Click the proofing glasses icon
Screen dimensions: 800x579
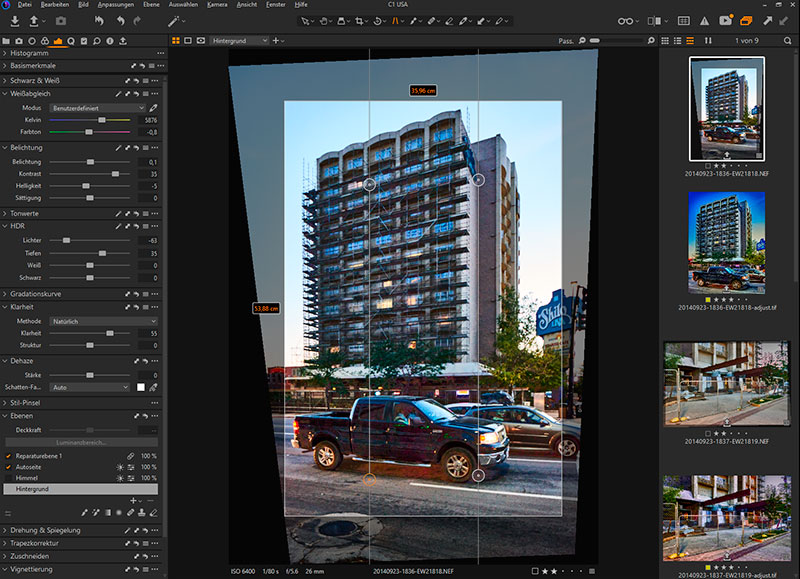click(x=625, y=21)
